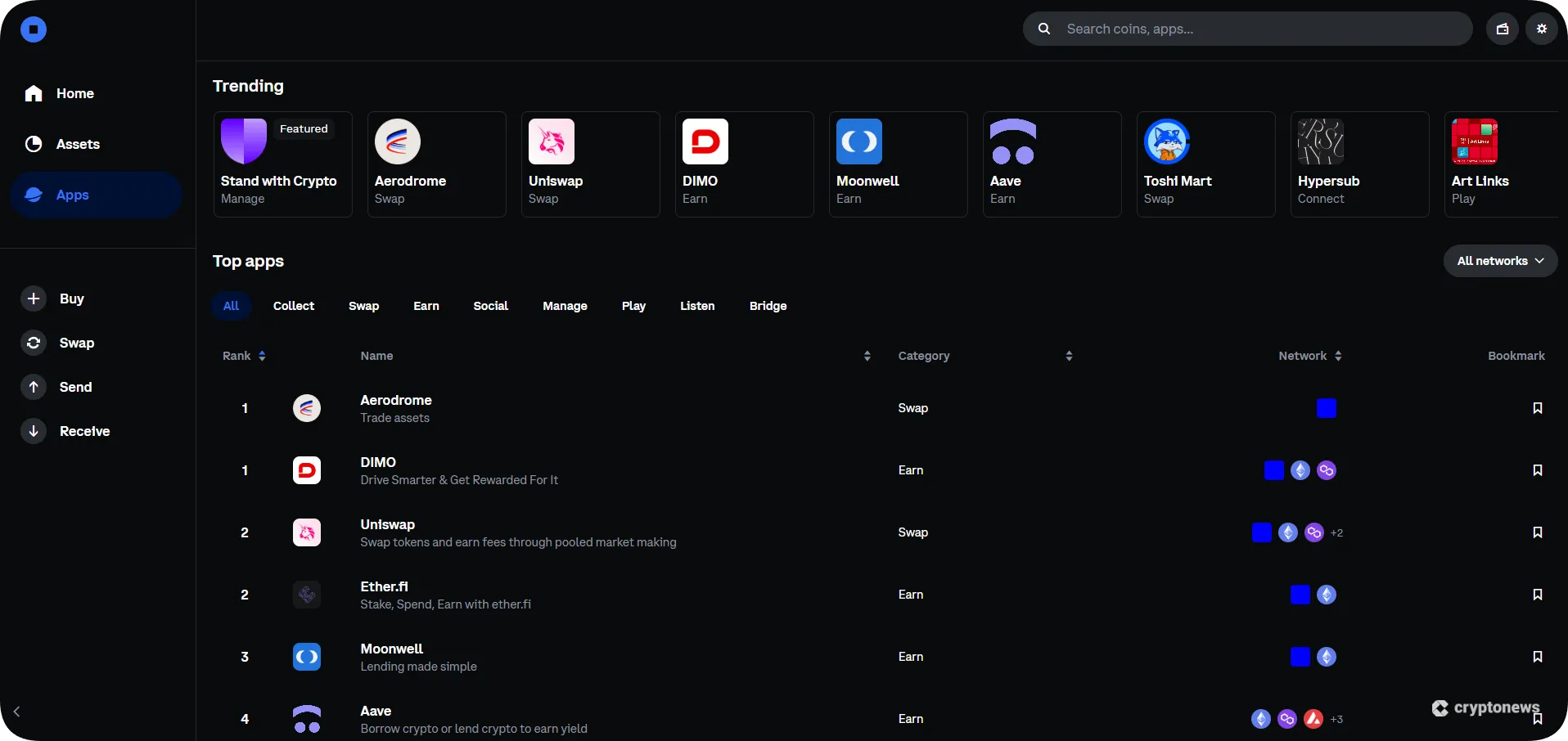1568x741 pixels.
Task: Bookmark the Aave app row
Action: click(x=1537, y=719)
